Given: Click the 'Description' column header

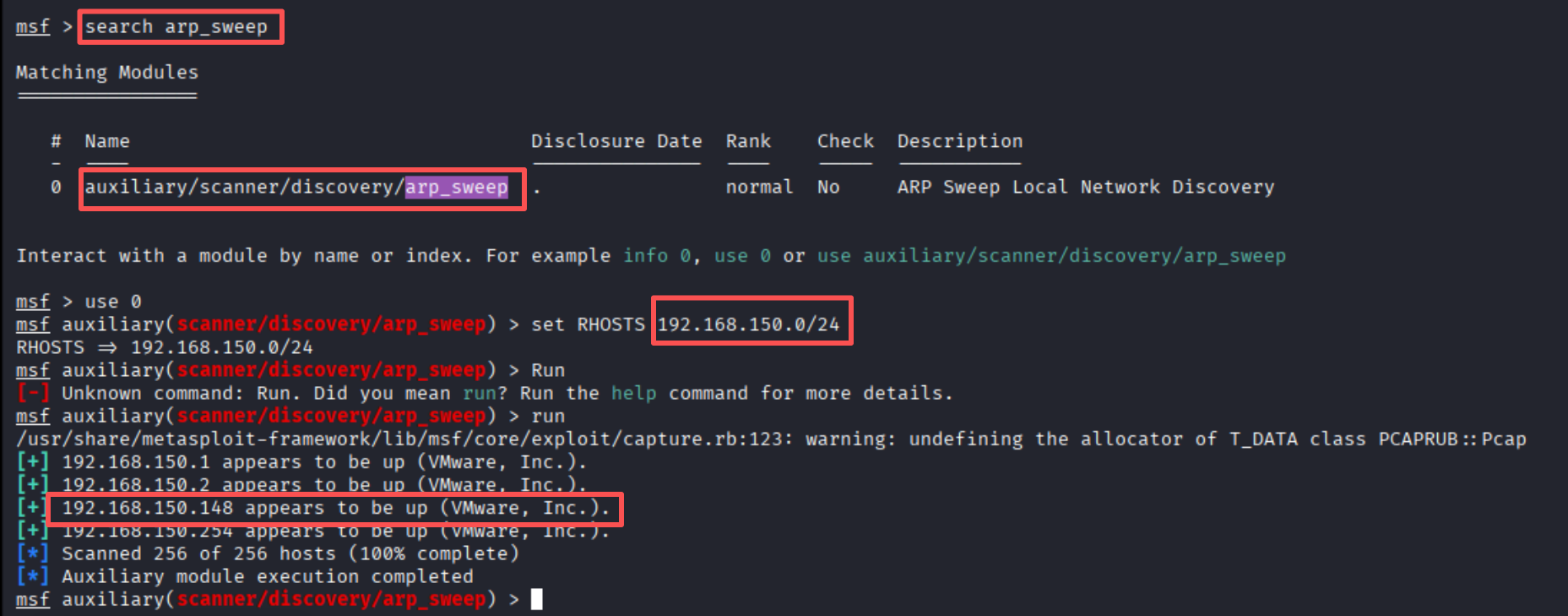Looking at the screenshot, I should pyautogui.click(x=960, y=141).
